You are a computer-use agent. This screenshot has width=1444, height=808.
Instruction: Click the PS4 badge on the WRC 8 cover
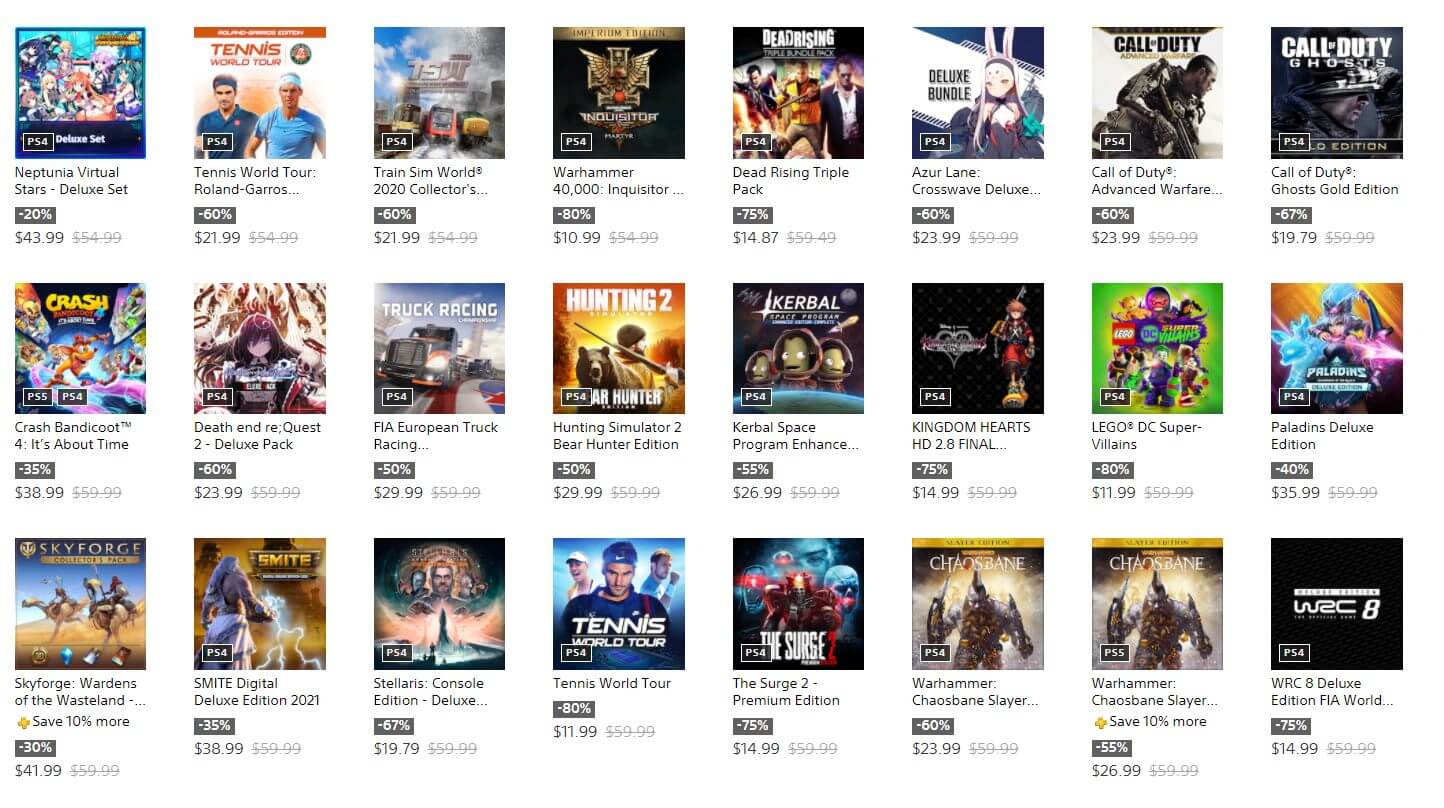(1294, 653)
